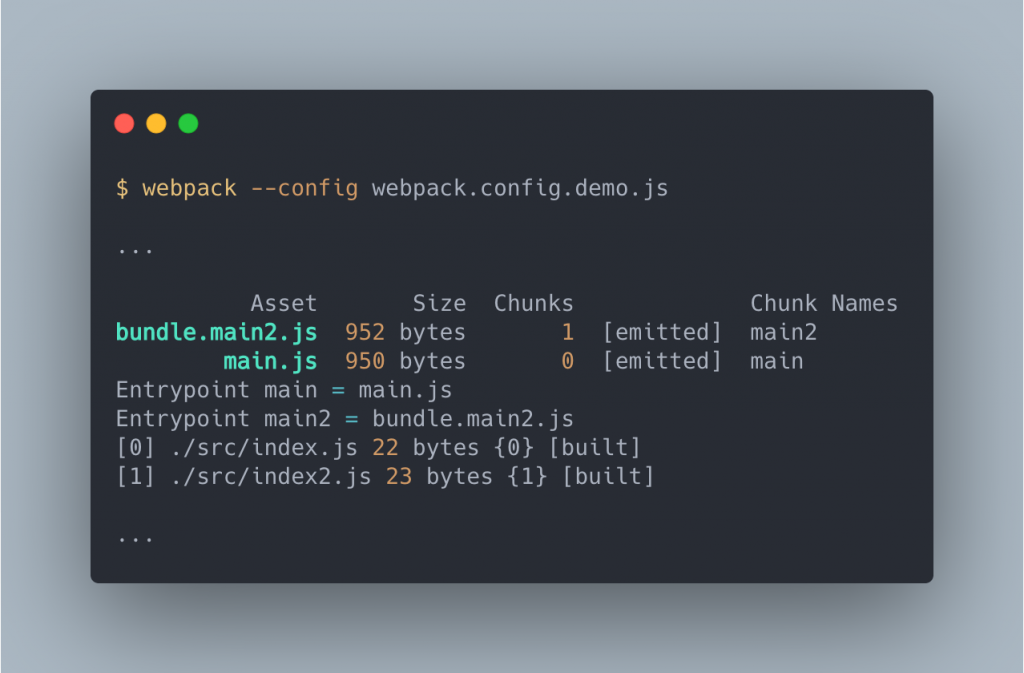This screenshot has width=1024, height=673.
Task: Click the 950 bytes size value
Action: click(x=405, y=362)
